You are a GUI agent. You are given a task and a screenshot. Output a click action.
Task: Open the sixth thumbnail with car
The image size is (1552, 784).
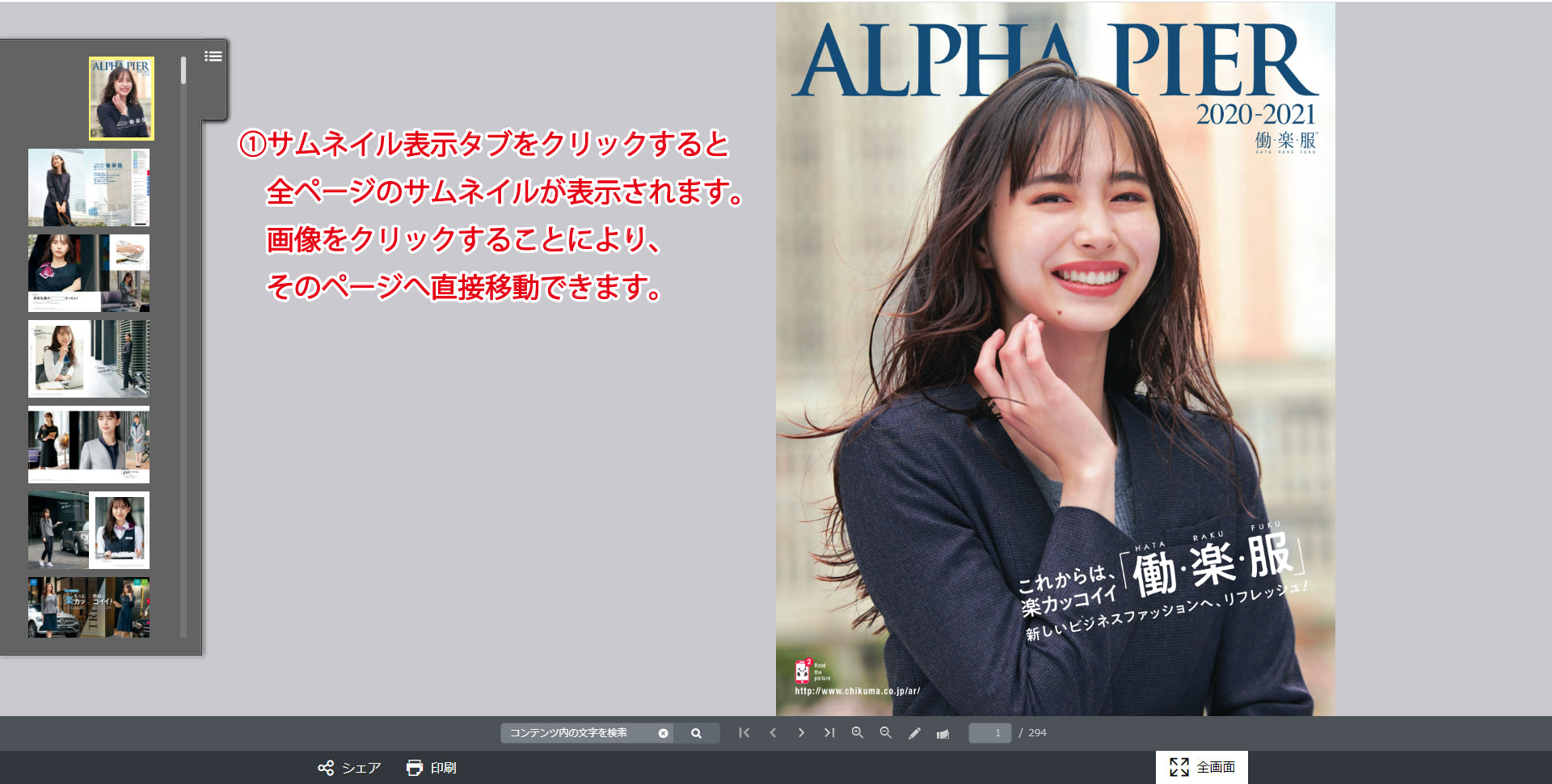[89, 530]
